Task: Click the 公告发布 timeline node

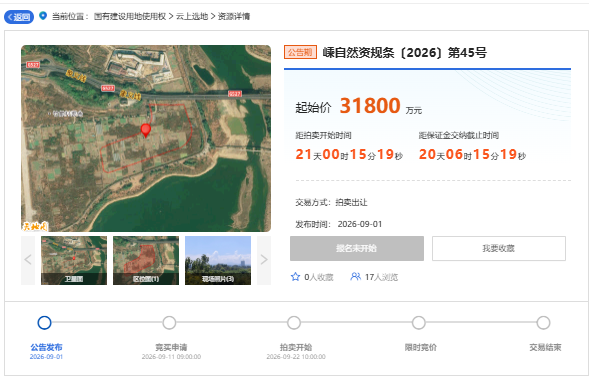Action: (x=44, y=323)
